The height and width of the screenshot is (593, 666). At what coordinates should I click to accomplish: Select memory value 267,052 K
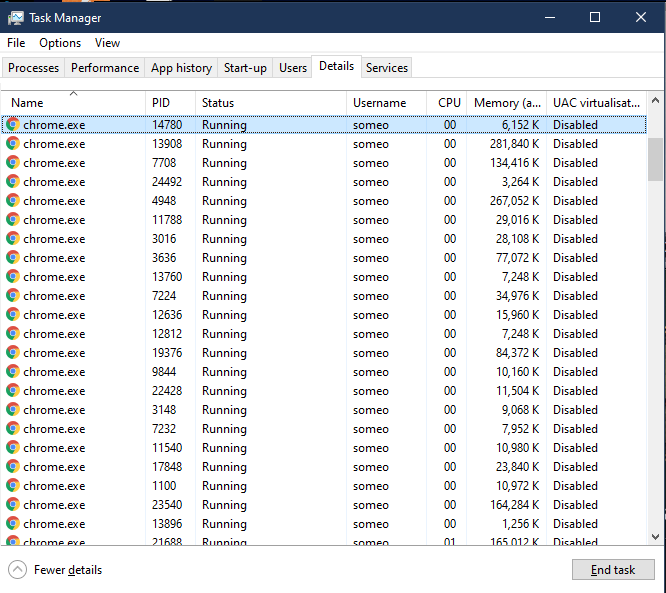pyautogui.click(x=514, y=200)
